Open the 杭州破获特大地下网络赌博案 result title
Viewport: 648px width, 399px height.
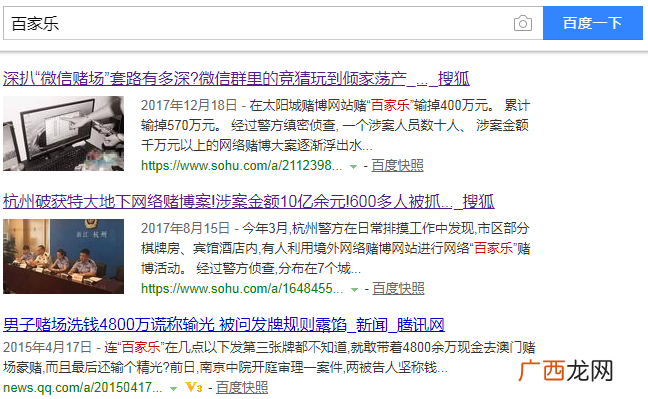click(248, 201)
